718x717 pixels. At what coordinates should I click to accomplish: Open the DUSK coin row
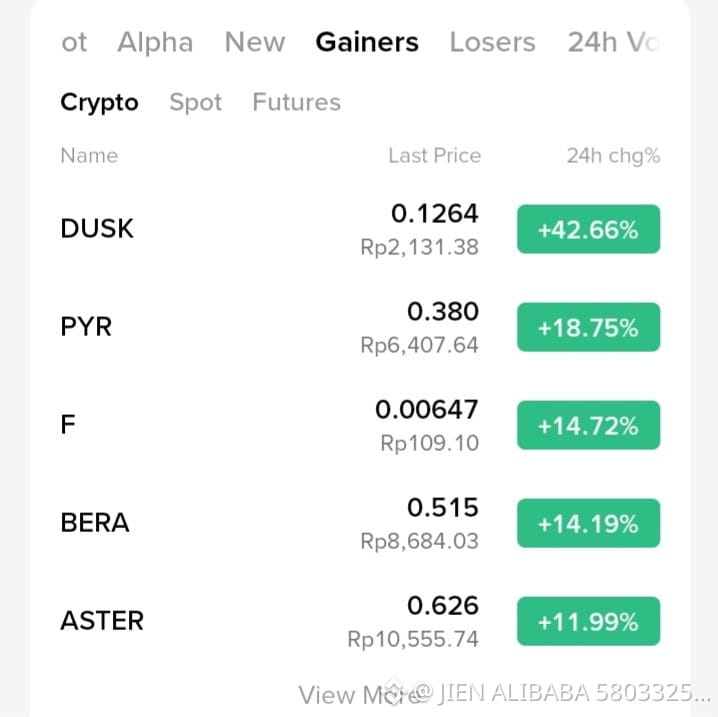(360, 229)
